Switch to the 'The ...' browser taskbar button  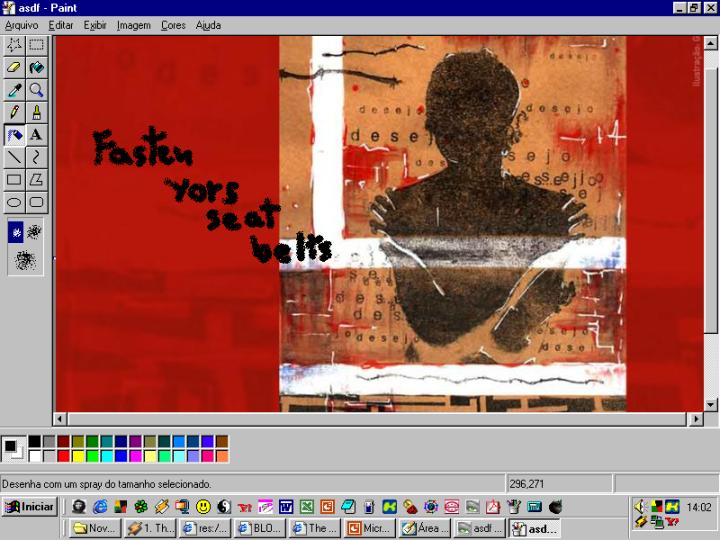[315, 529]
